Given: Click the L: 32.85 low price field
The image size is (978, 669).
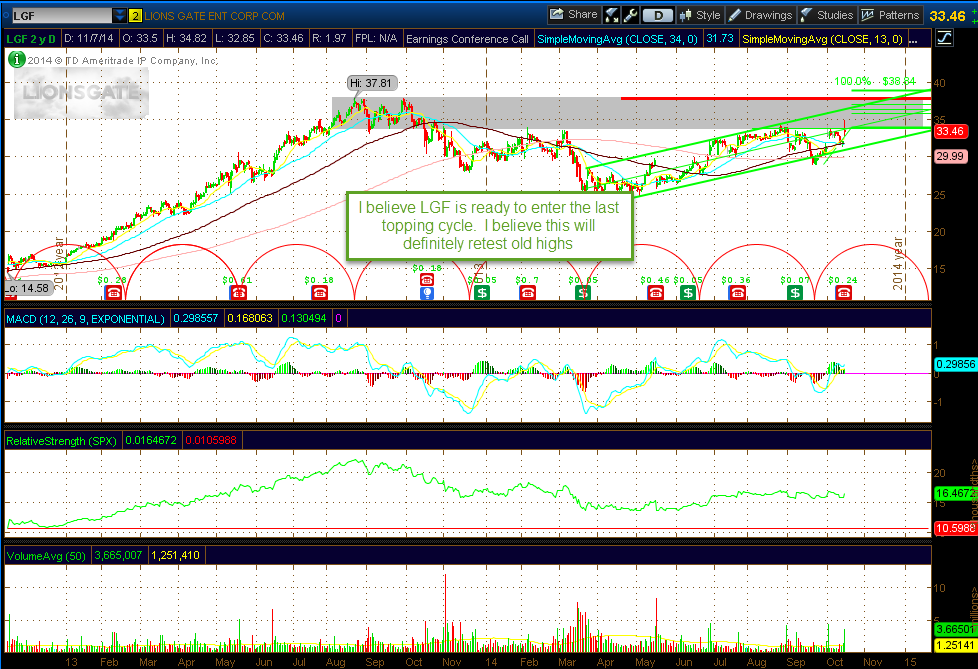Looking at the screenshot, I should pyautogui.click(x=236, y=39).
